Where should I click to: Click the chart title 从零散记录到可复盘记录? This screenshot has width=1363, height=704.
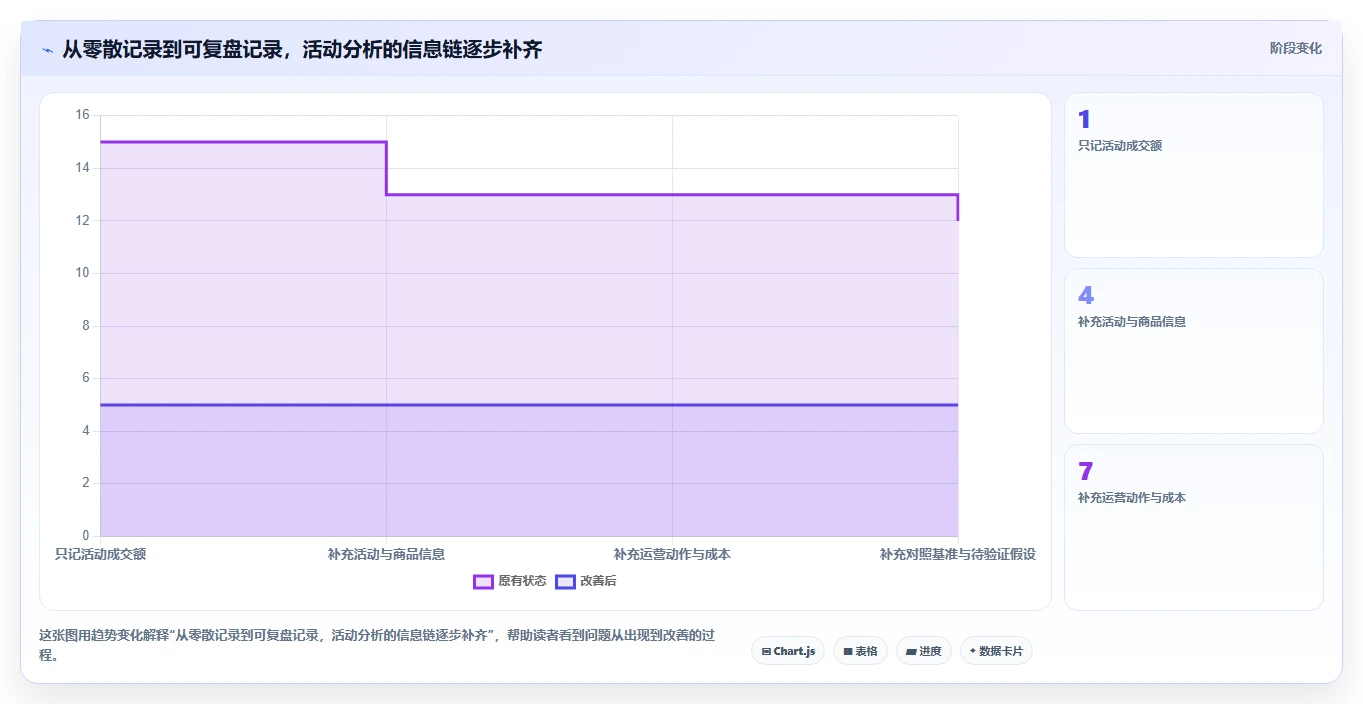pos(302,49)
